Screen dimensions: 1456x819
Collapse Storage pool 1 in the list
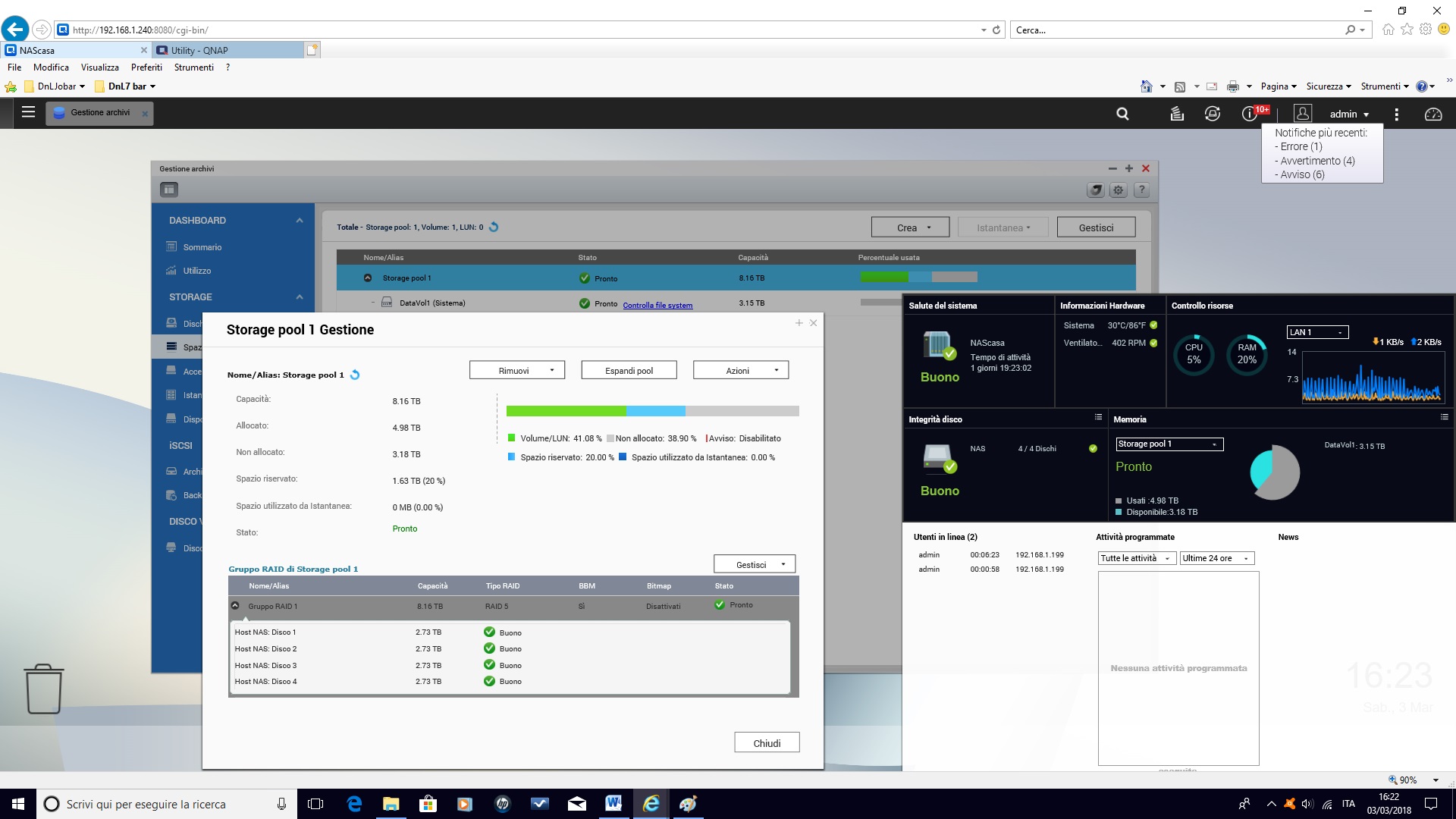(x=368, y=278)
